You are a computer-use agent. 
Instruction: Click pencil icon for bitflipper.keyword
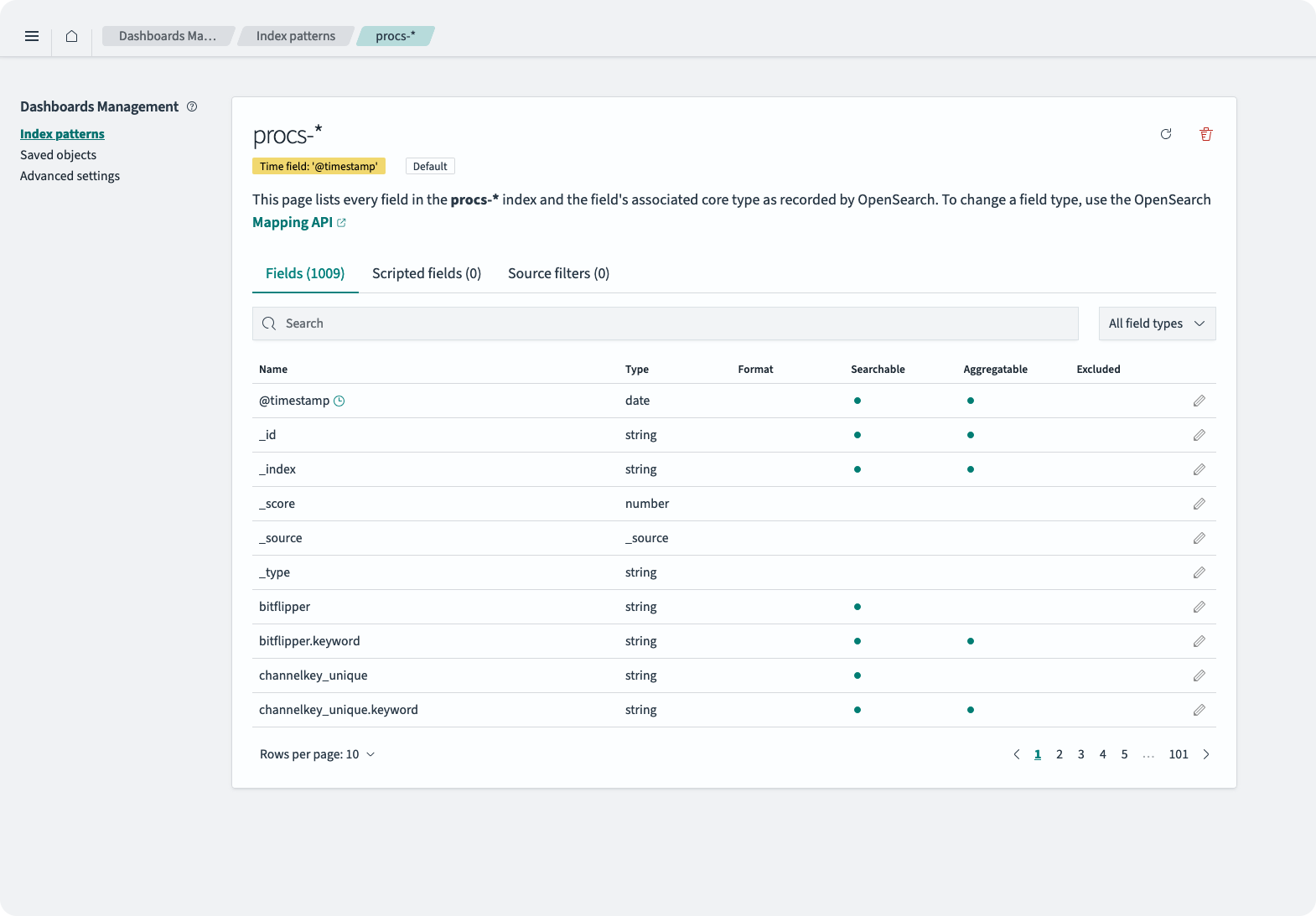[1199, 641]
